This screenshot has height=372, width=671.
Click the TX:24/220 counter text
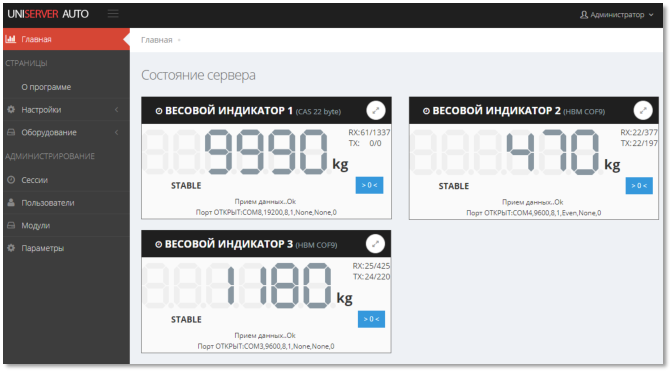(x=371, y=277)
